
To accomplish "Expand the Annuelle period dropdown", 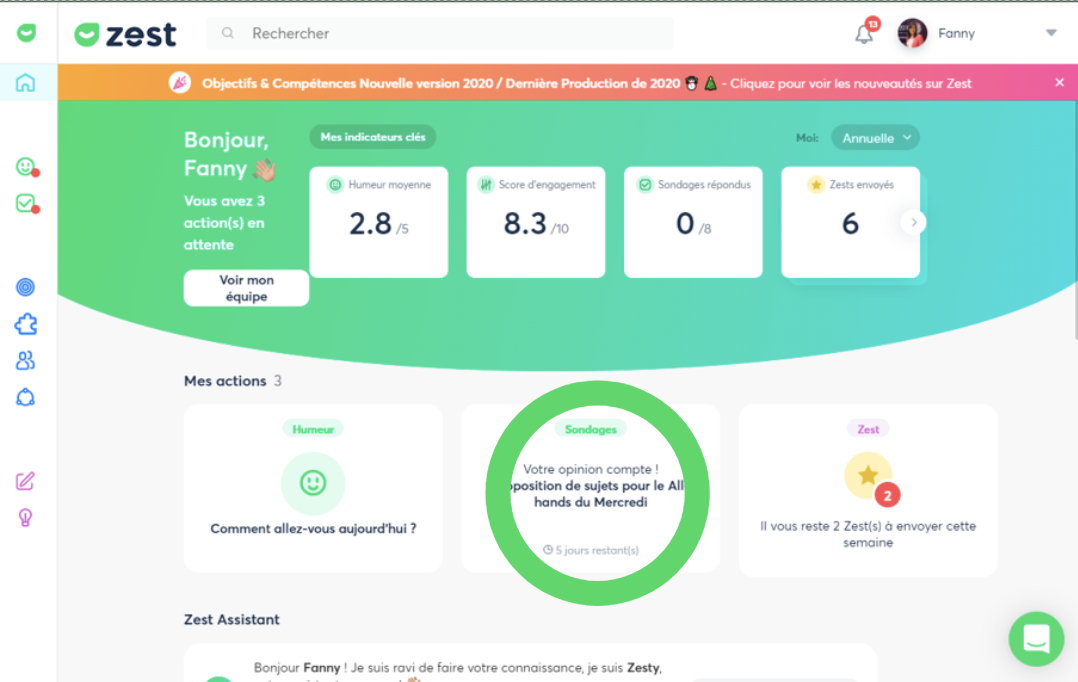I will pos(876,138).
